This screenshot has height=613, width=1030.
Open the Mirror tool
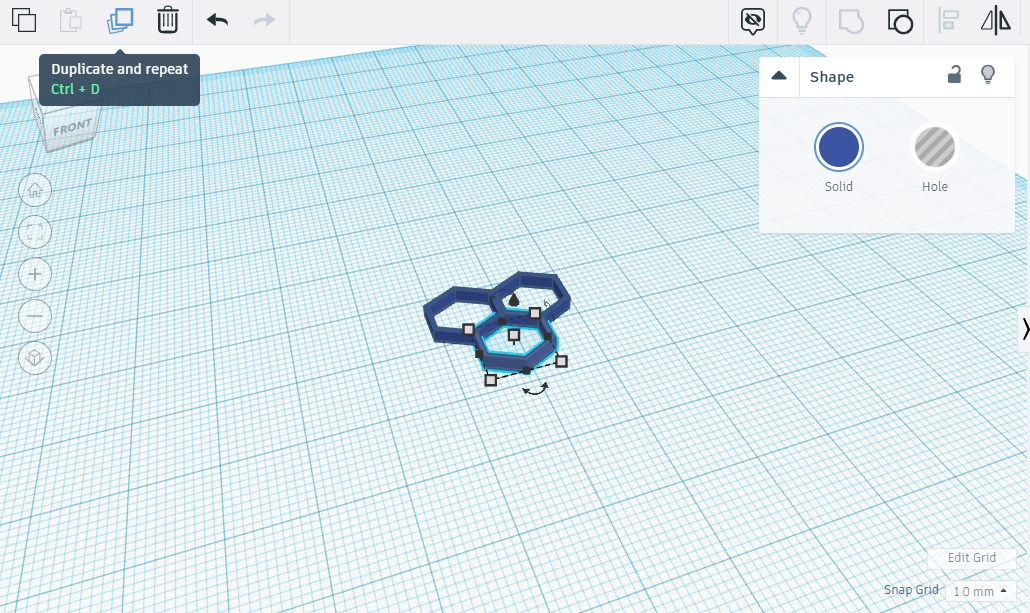click(x=996, y=21)
